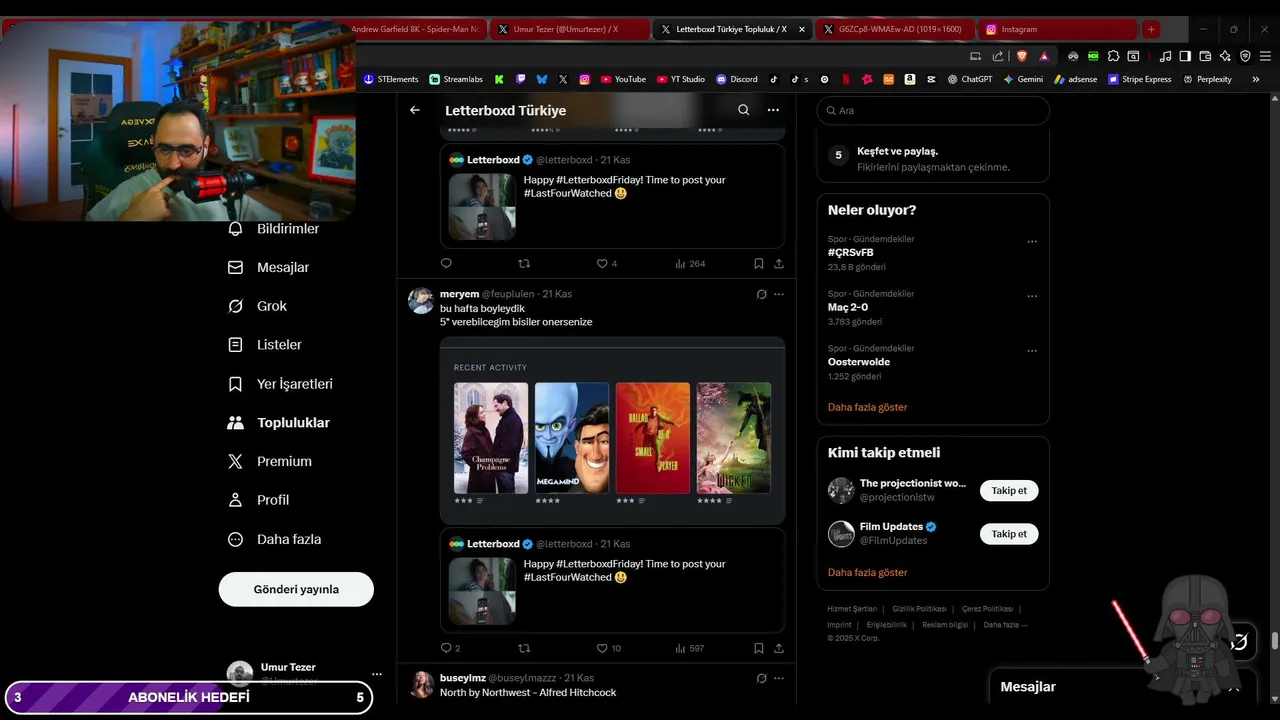Open the Wicked poster image
Viewport: 1280px width, 720px height.
pyautogui.click(x=734, y=438)
